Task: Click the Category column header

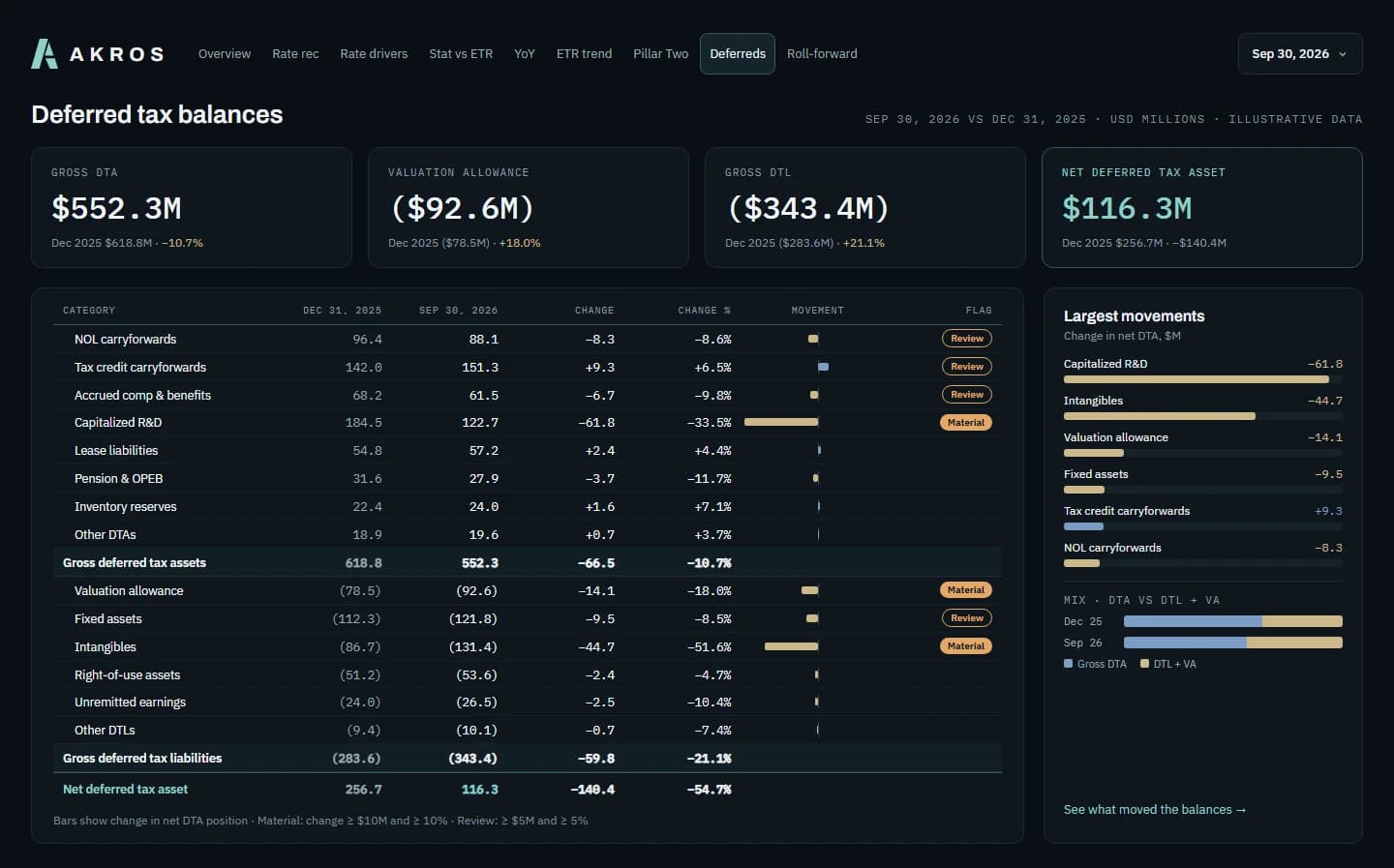Action: coord(89,311)
